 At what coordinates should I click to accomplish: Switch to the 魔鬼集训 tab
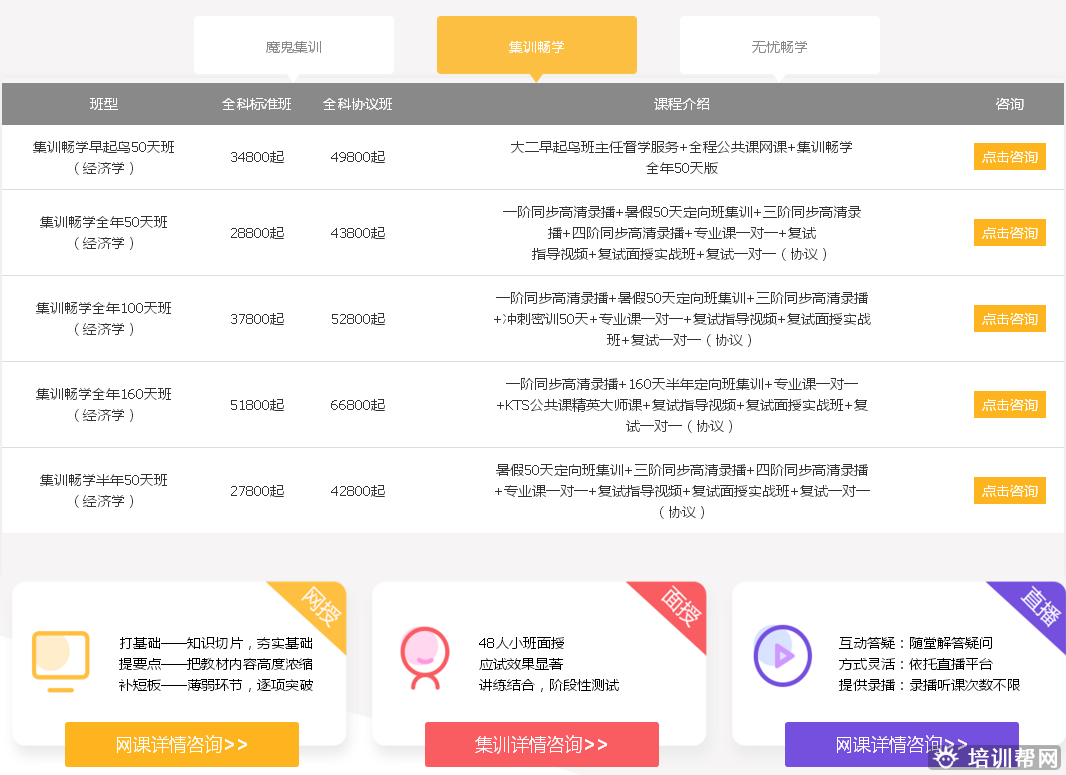coord(293,46)
